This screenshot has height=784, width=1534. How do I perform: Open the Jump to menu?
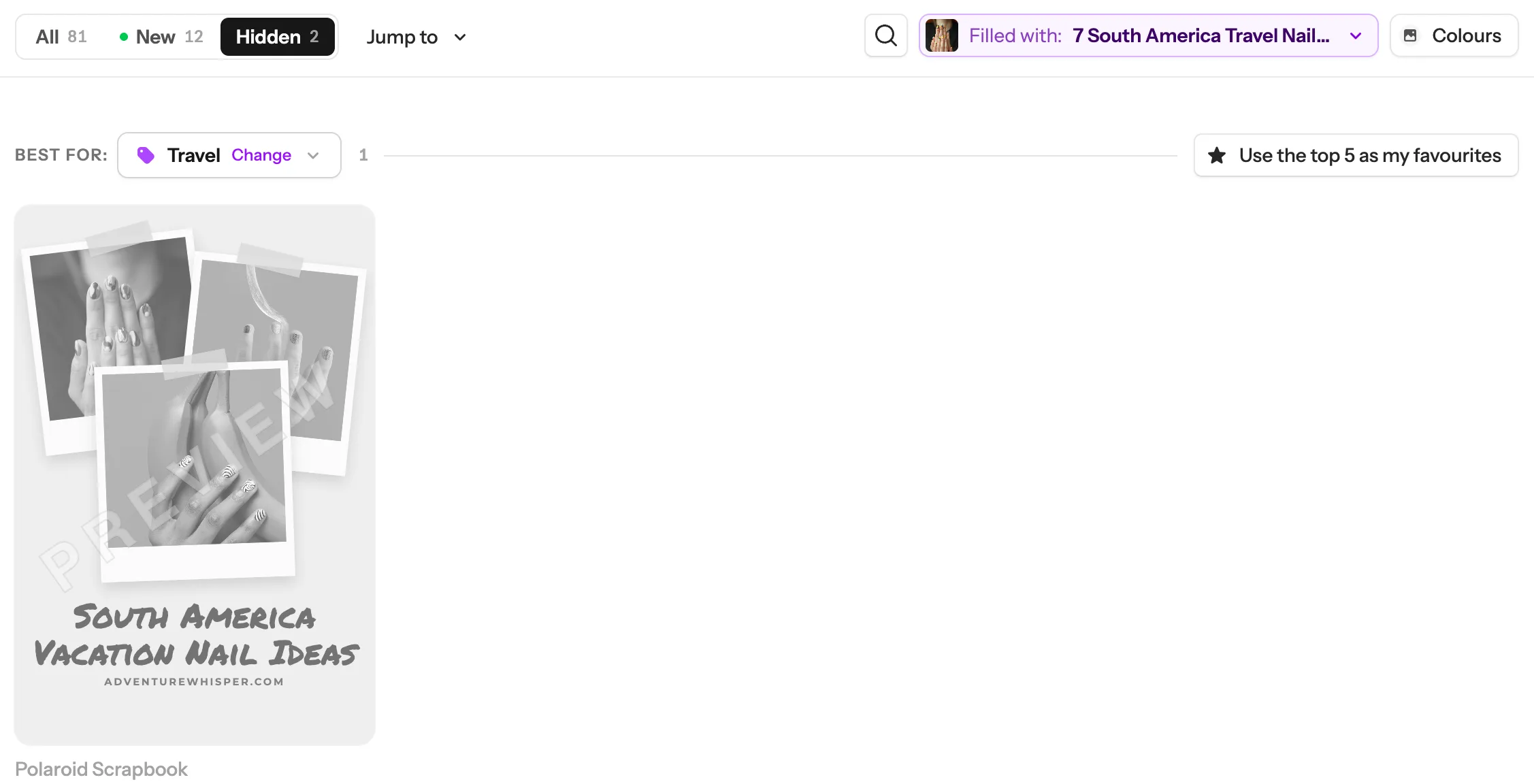pos(417,37)
